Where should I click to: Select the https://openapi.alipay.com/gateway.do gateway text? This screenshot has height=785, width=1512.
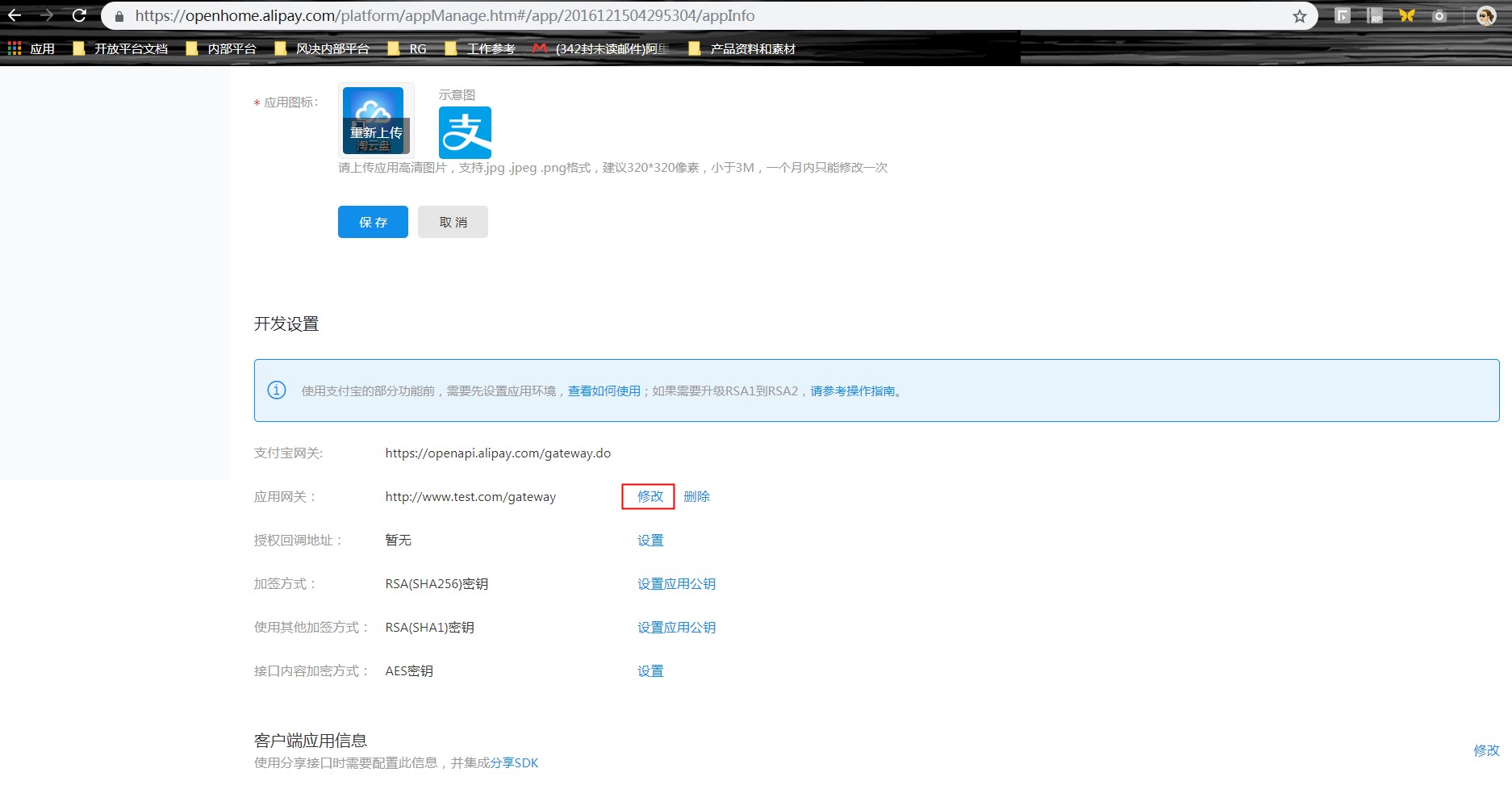498,453
